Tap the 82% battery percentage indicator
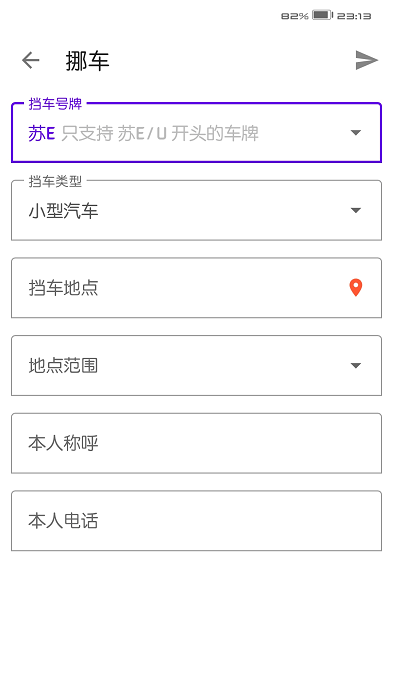 [295, 16]
